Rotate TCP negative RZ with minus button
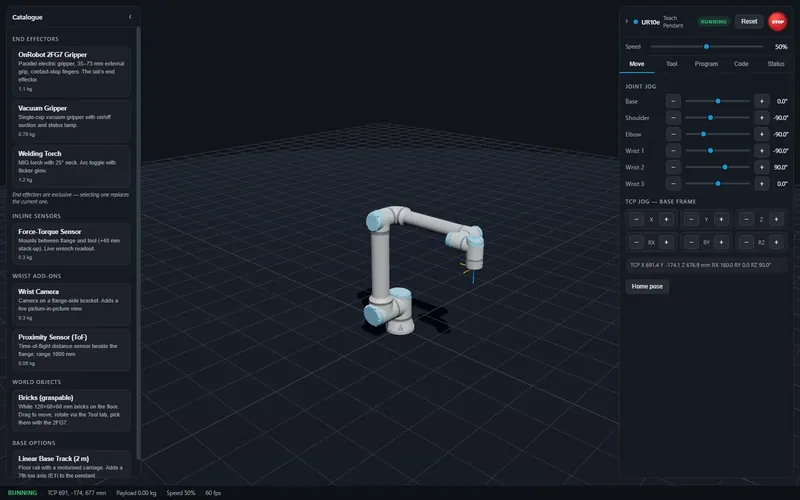Image resolution: width=800 pixels, height=500 pixels. 746,242
